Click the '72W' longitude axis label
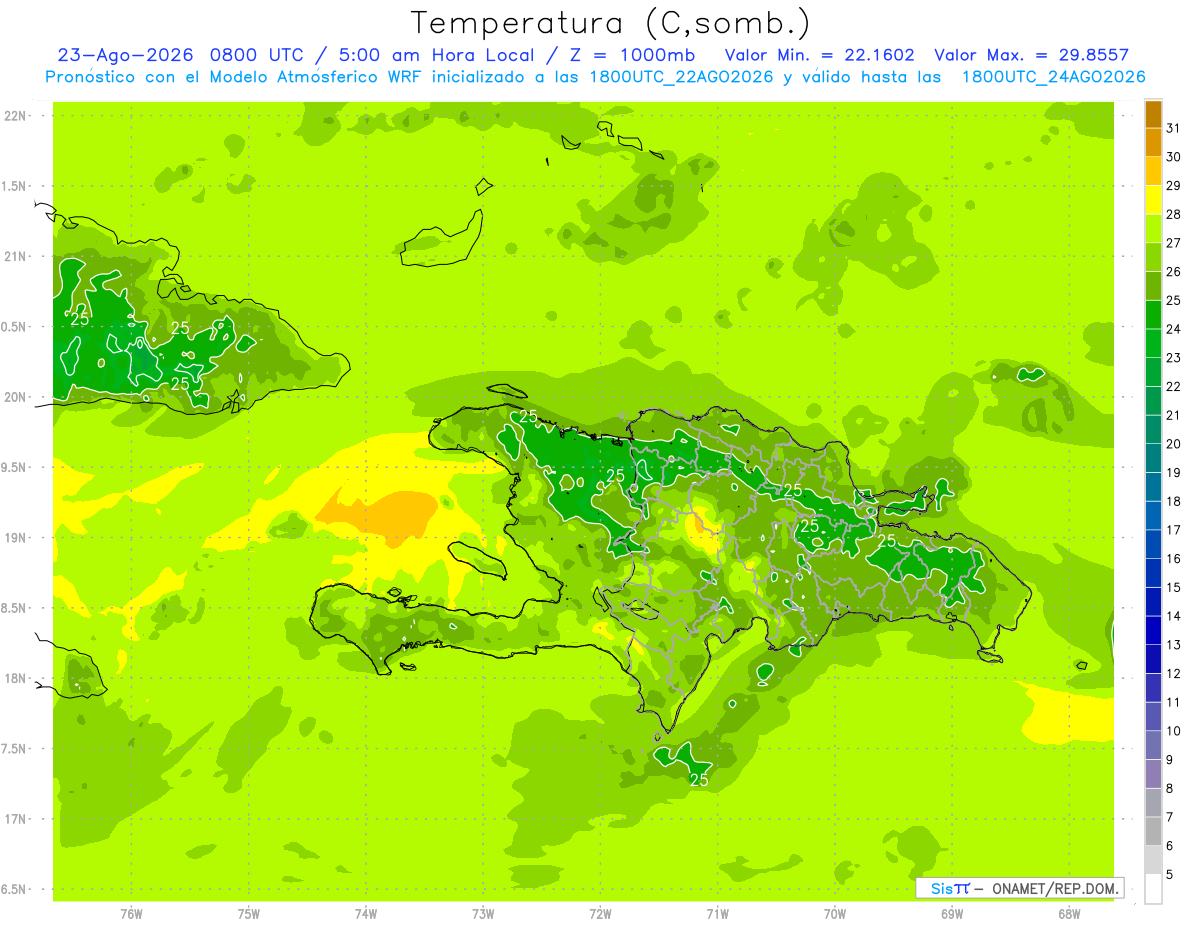The image size is (1200, 927). pyautogui.click(x=600, y=915)
